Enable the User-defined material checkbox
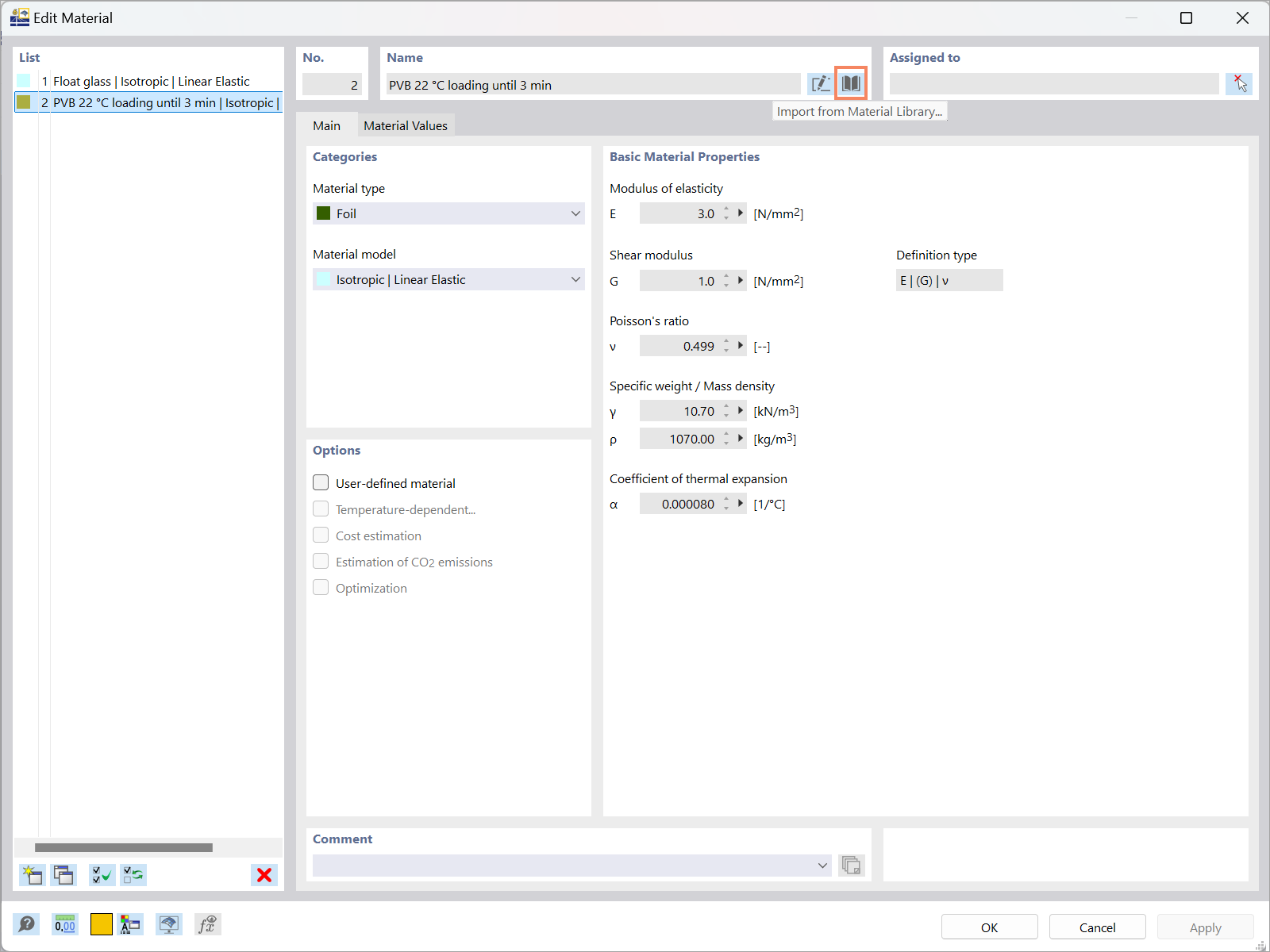This screenshot has width=1270, height=952. click(321, 482)
